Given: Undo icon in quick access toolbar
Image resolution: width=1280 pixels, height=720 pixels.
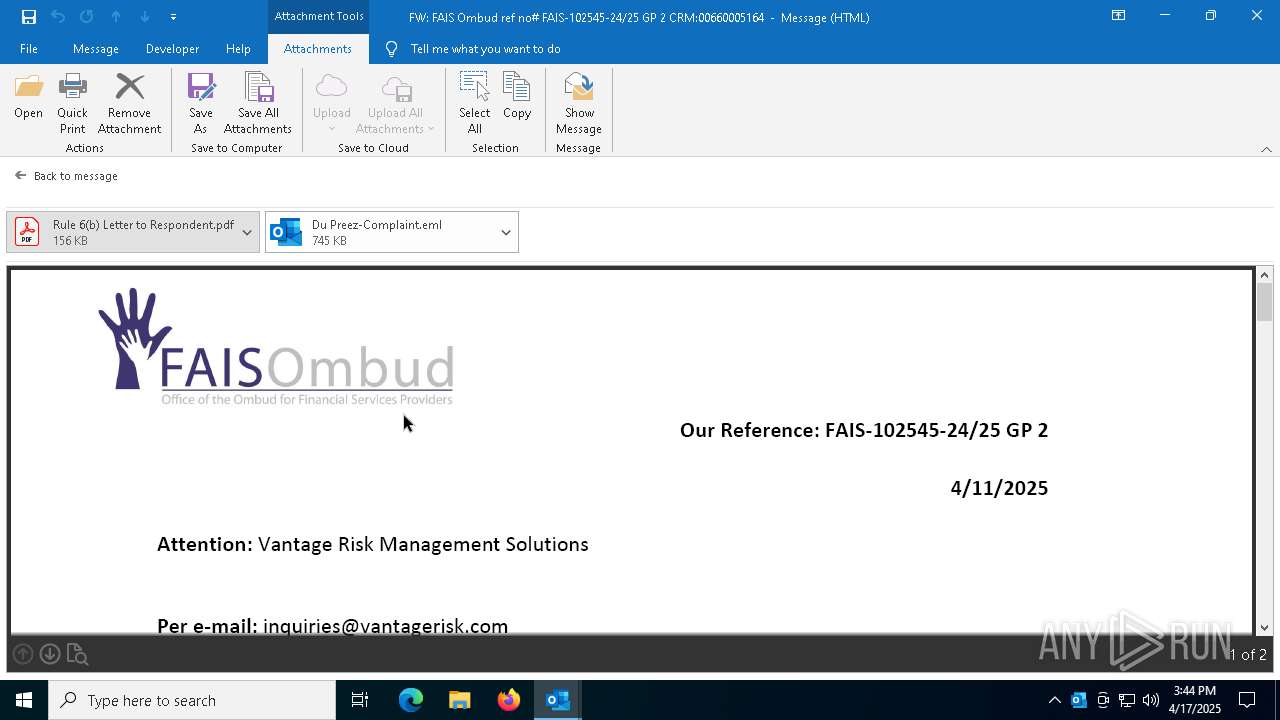Looking at the screenshot, I should pyautogui.click(x=58, y=17).
